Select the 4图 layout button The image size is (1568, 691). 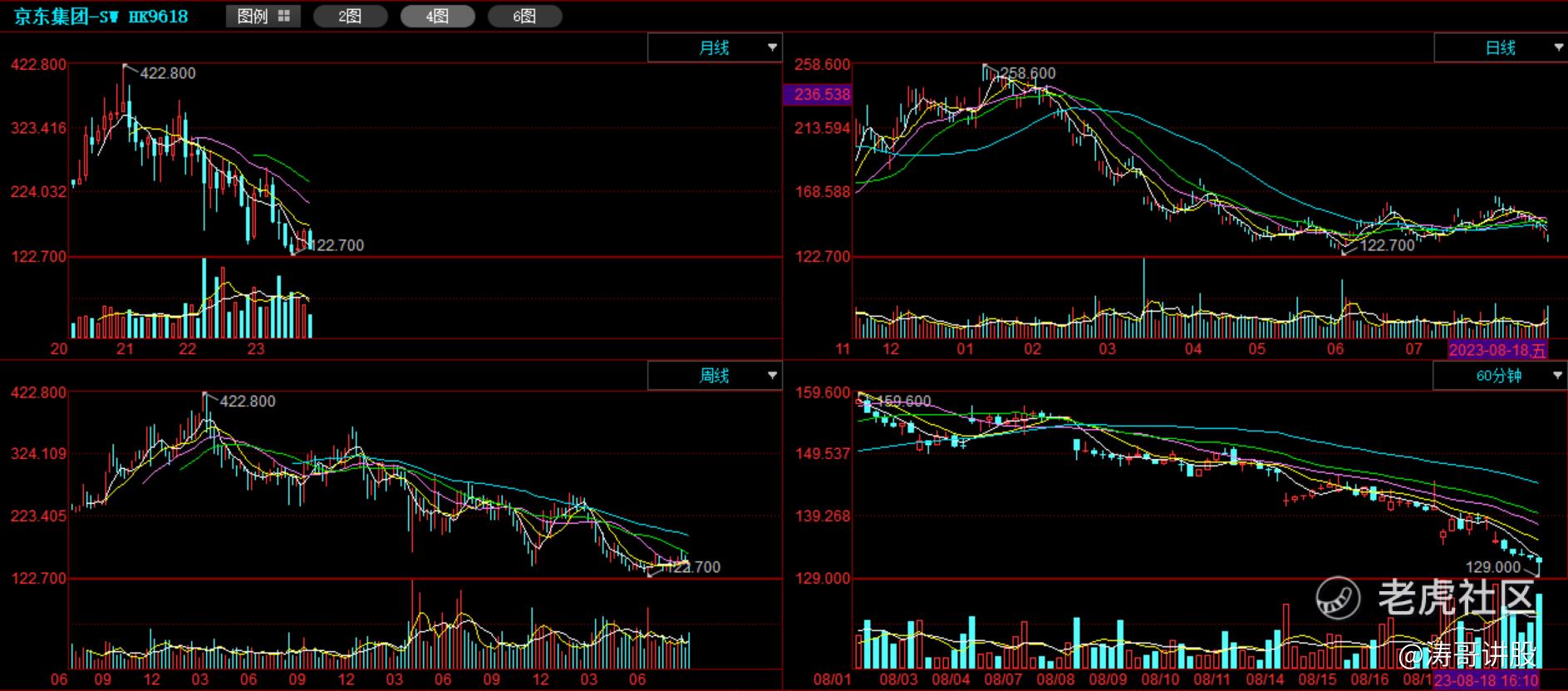pyautogui.click(x=437, y=16)
